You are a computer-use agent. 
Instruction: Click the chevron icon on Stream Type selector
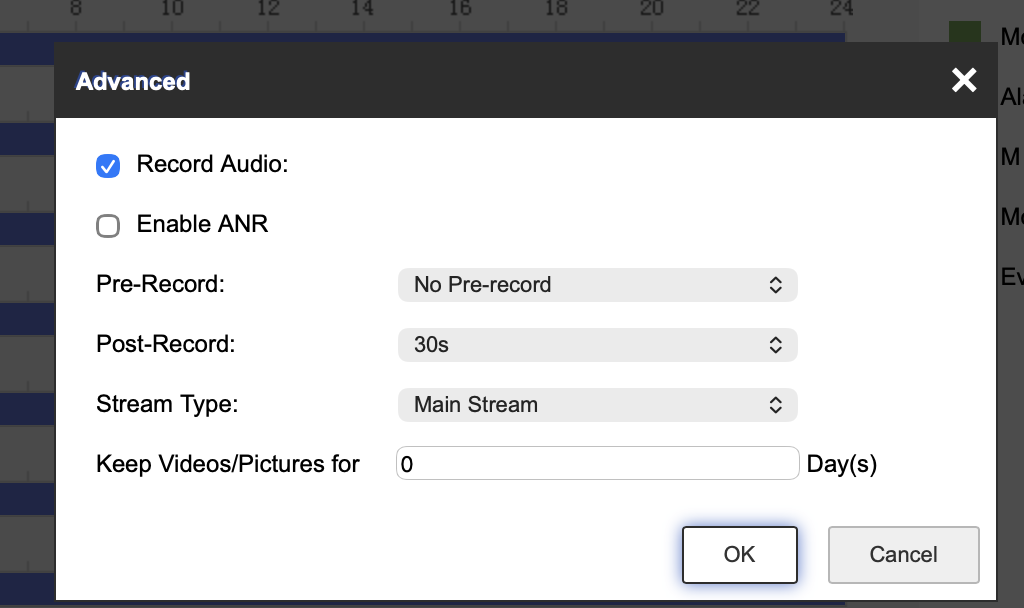tap(776, 405)
